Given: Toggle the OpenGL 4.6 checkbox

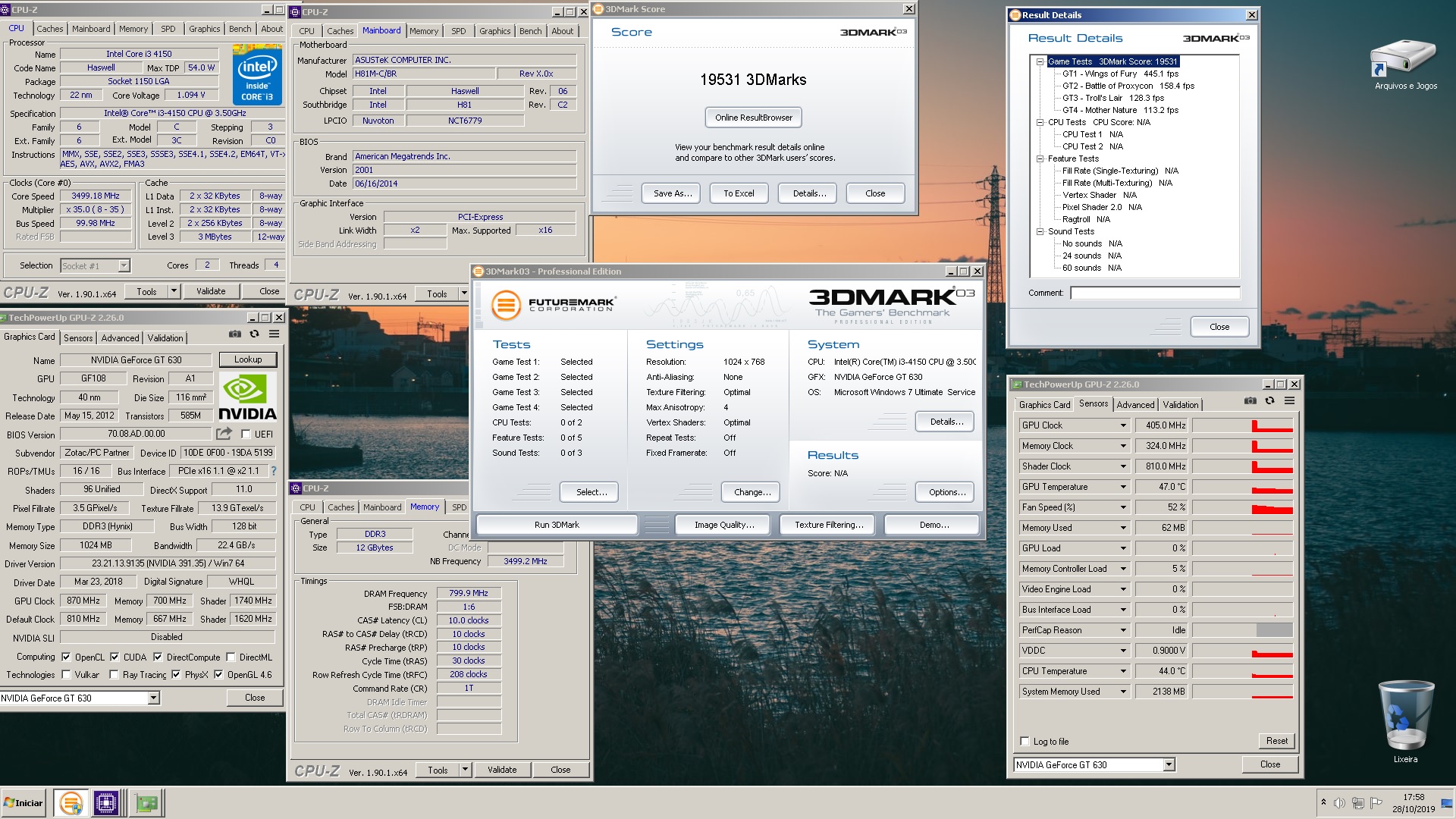Looking at the screenshot, I should 218,674.
